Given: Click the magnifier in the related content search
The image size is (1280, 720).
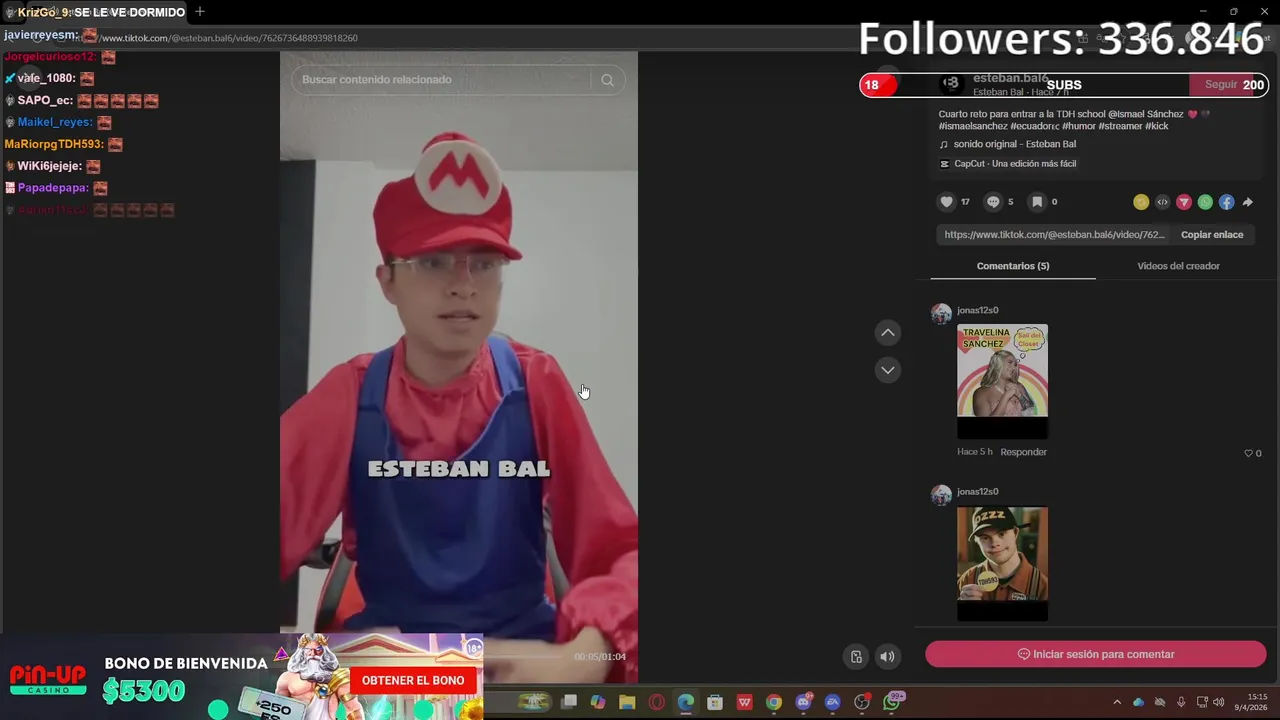Looking at the screenshot, I should click(x=607, y=80).
